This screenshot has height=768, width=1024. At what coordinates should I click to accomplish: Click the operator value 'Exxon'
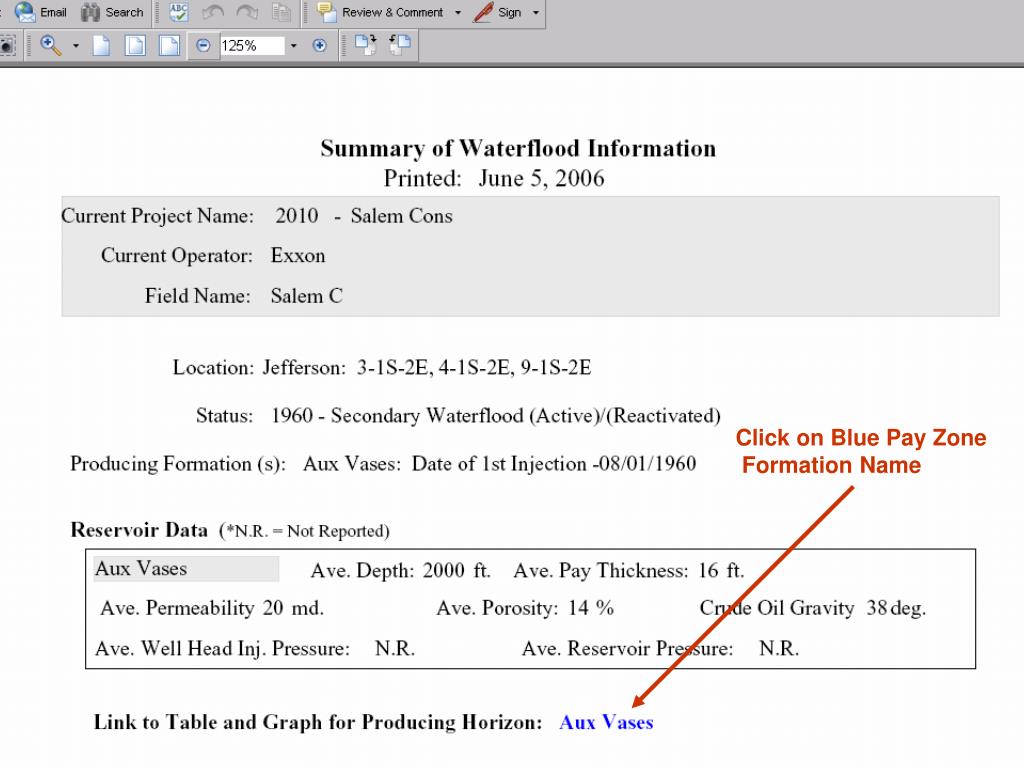point(298,255)
